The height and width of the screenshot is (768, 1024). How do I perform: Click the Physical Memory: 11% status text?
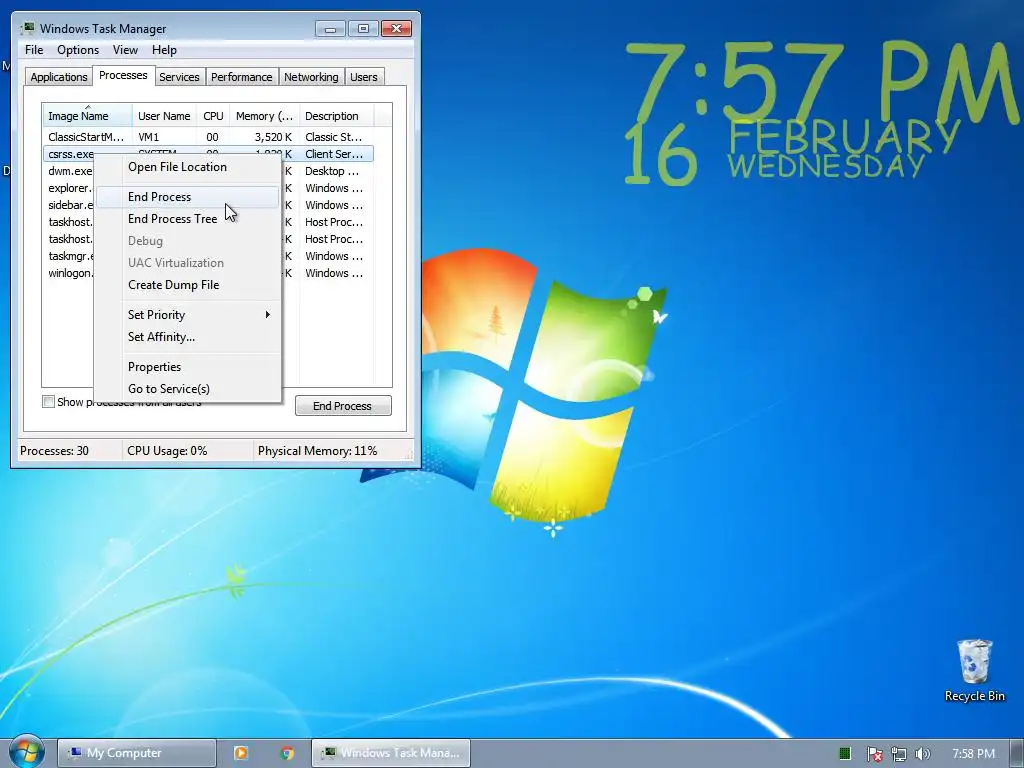(317, 451)
